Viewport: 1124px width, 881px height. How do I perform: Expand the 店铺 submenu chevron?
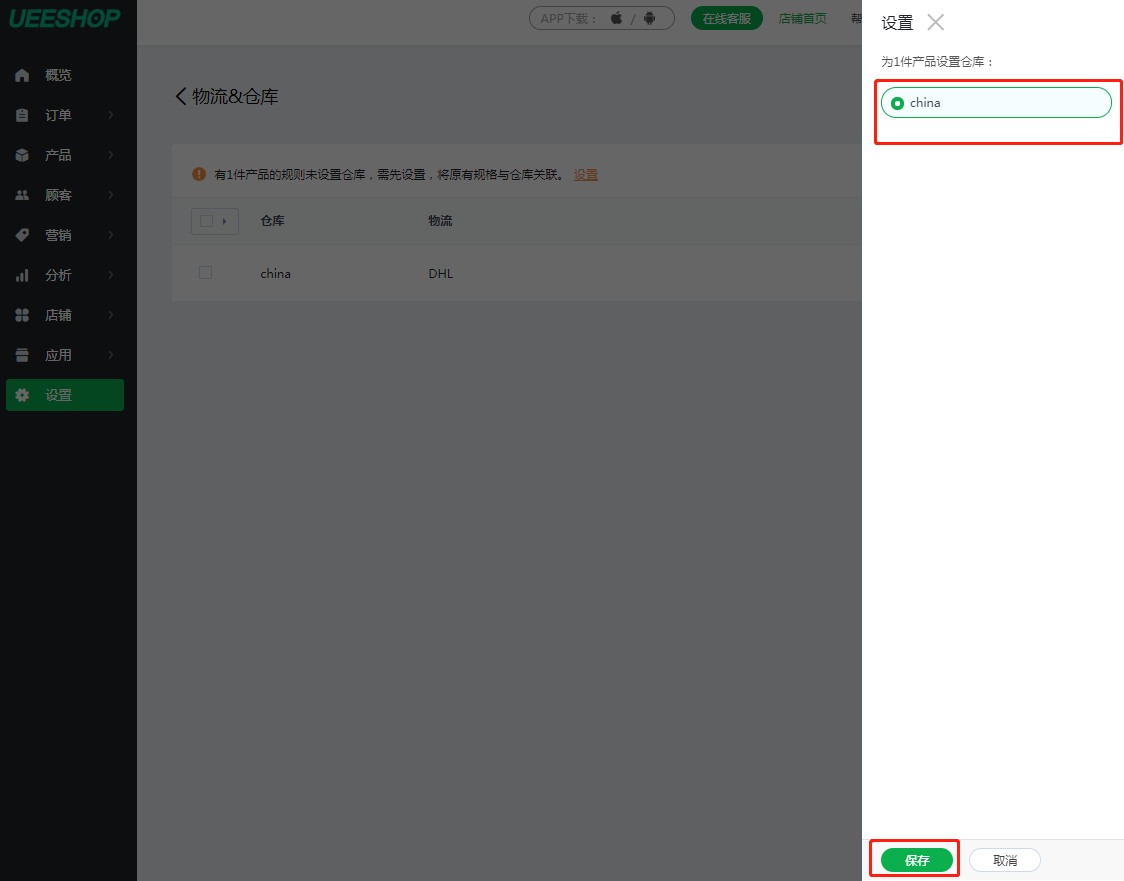coord(111,315)
